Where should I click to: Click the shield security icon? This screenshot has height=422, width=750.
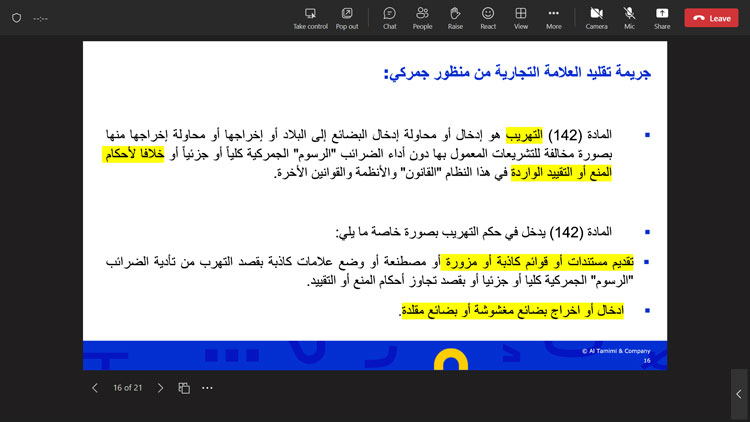[x=16, y=18]
